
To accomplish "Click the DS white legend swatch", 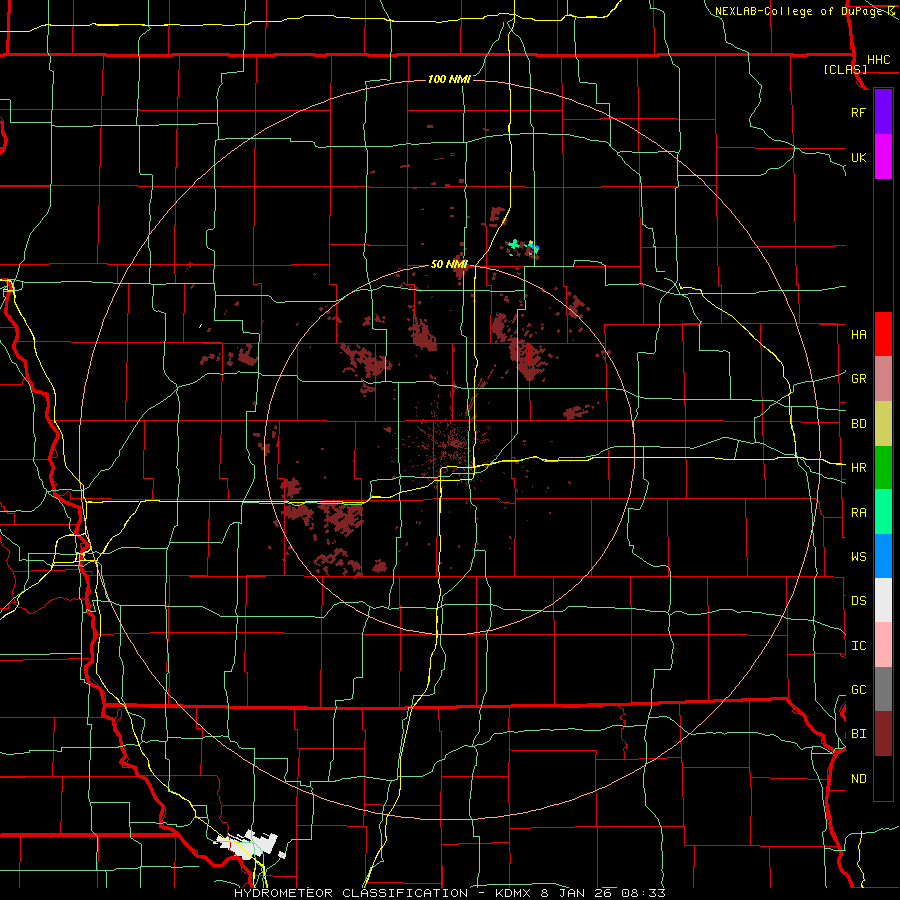I will (883, 600).
